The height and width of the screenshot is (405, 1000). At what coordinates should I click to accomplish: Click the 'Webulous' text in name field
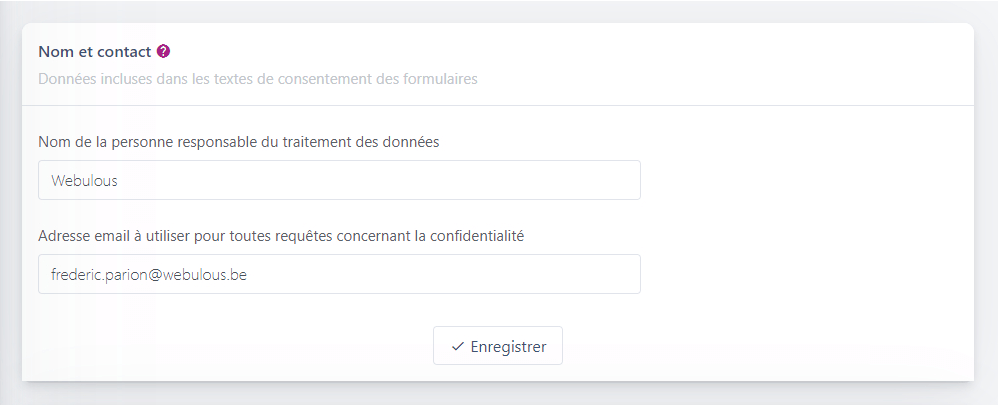[84, 180]
